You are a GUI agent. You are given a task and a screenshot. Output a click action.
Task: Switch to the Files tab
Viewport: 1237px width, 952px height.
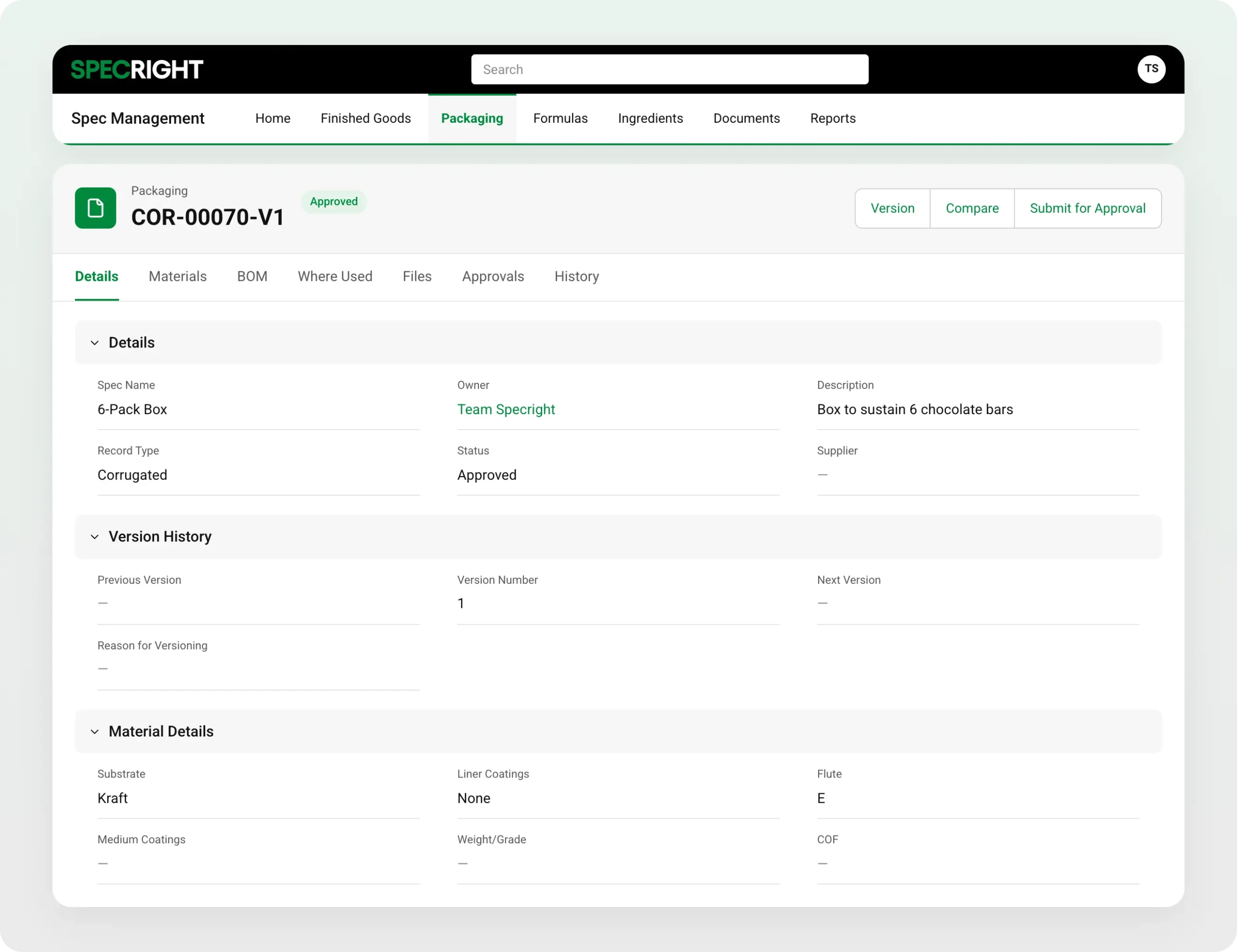[417, 276]
